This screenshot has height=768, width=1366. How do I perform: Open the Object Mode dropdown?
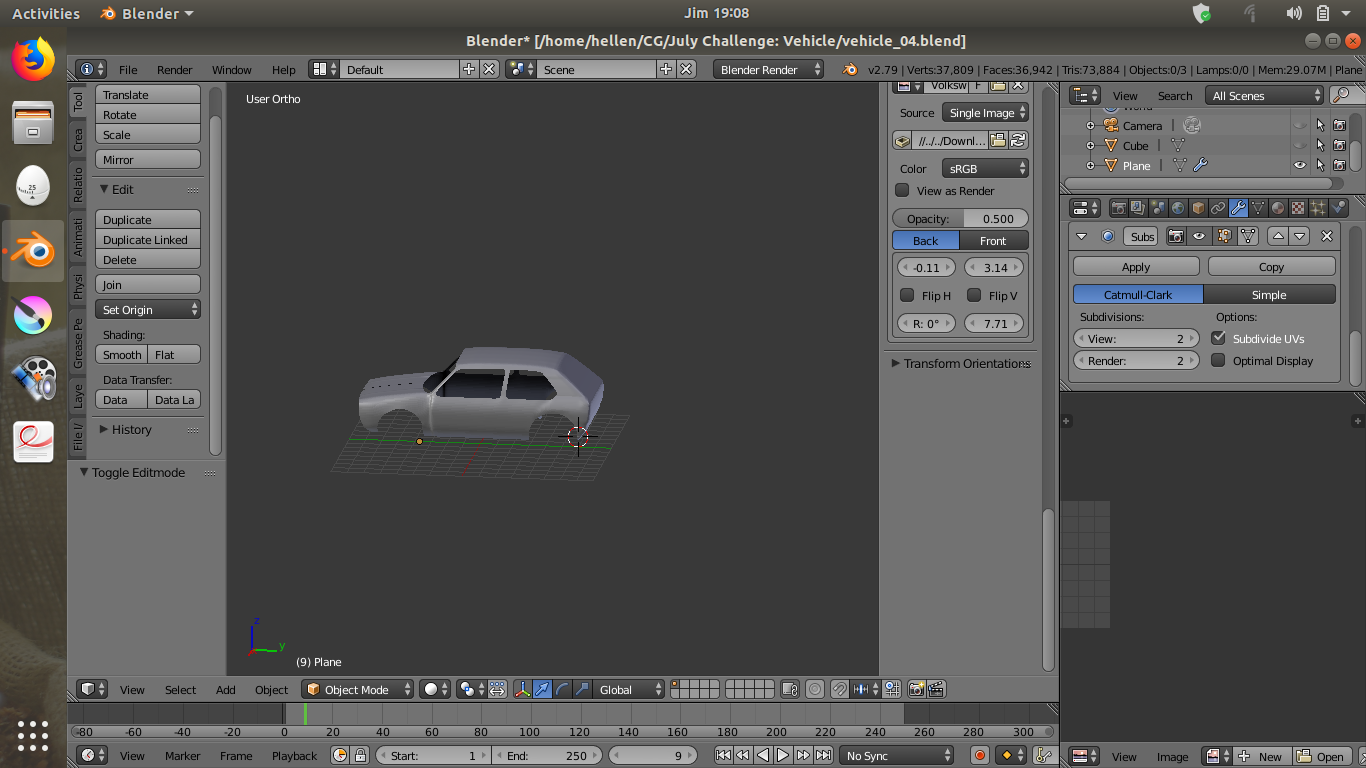tap(358, 690)
